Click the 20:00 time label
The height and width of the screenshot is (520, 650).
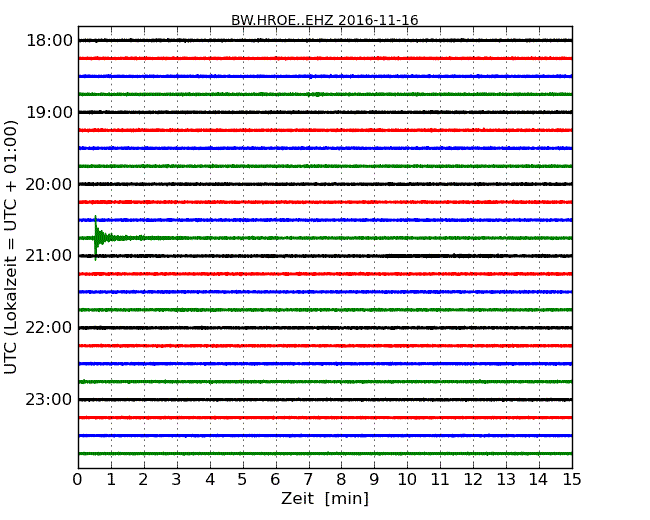[x=49, y=184]
